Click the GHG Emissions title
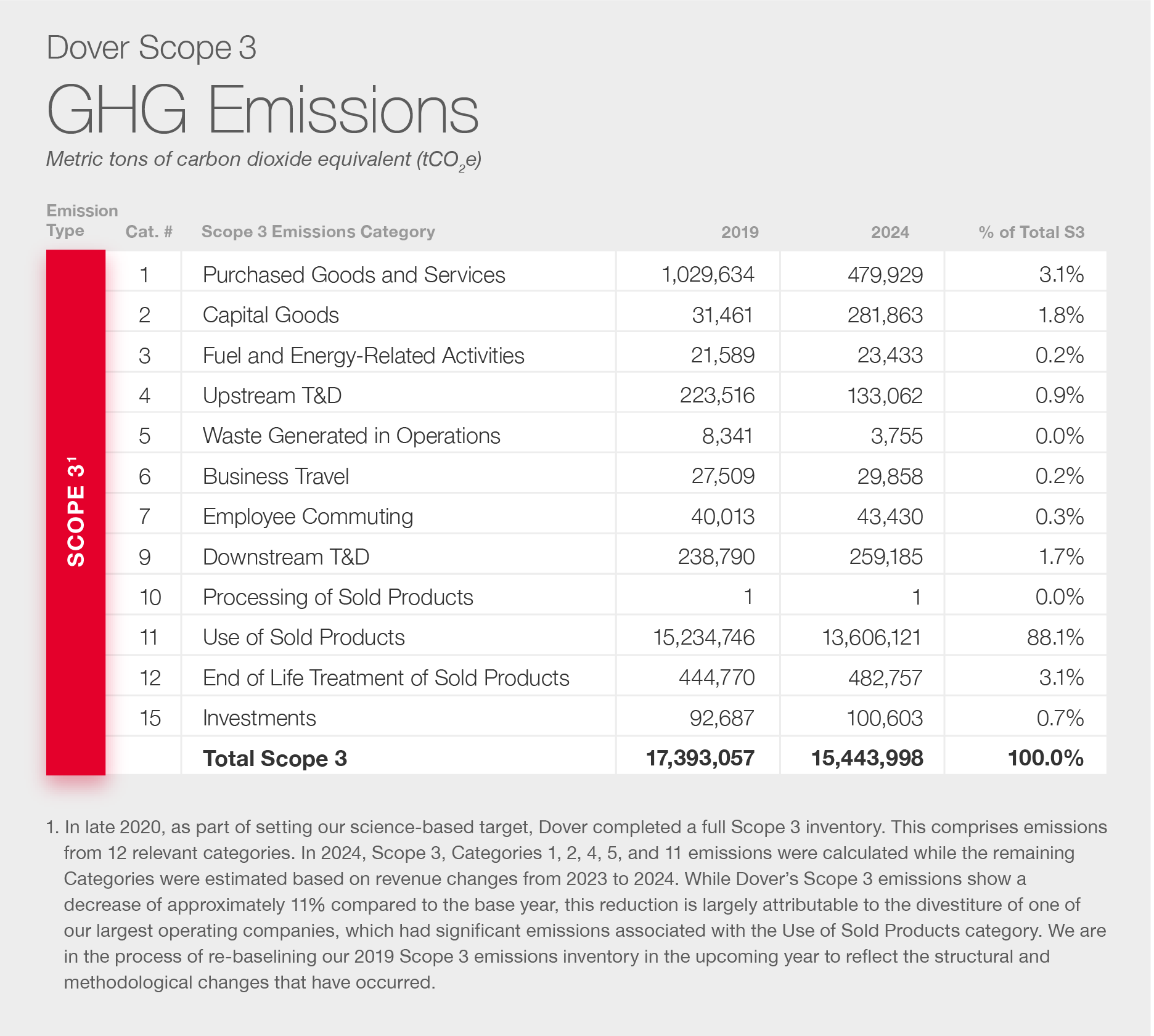1154x1036 pixels. (263, 111)
